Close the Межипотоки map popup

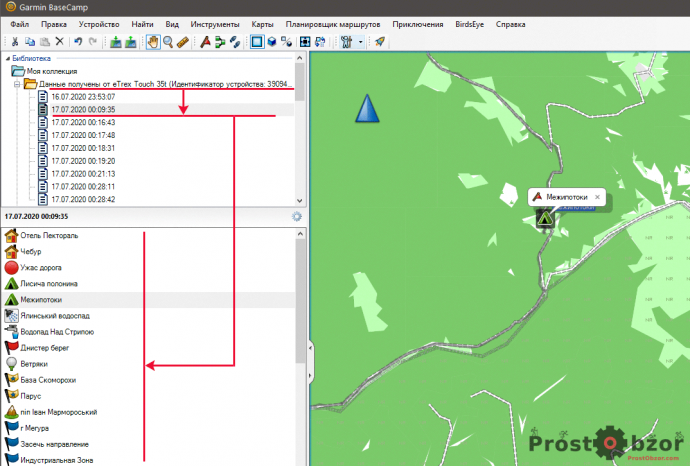tap(597, 197)
